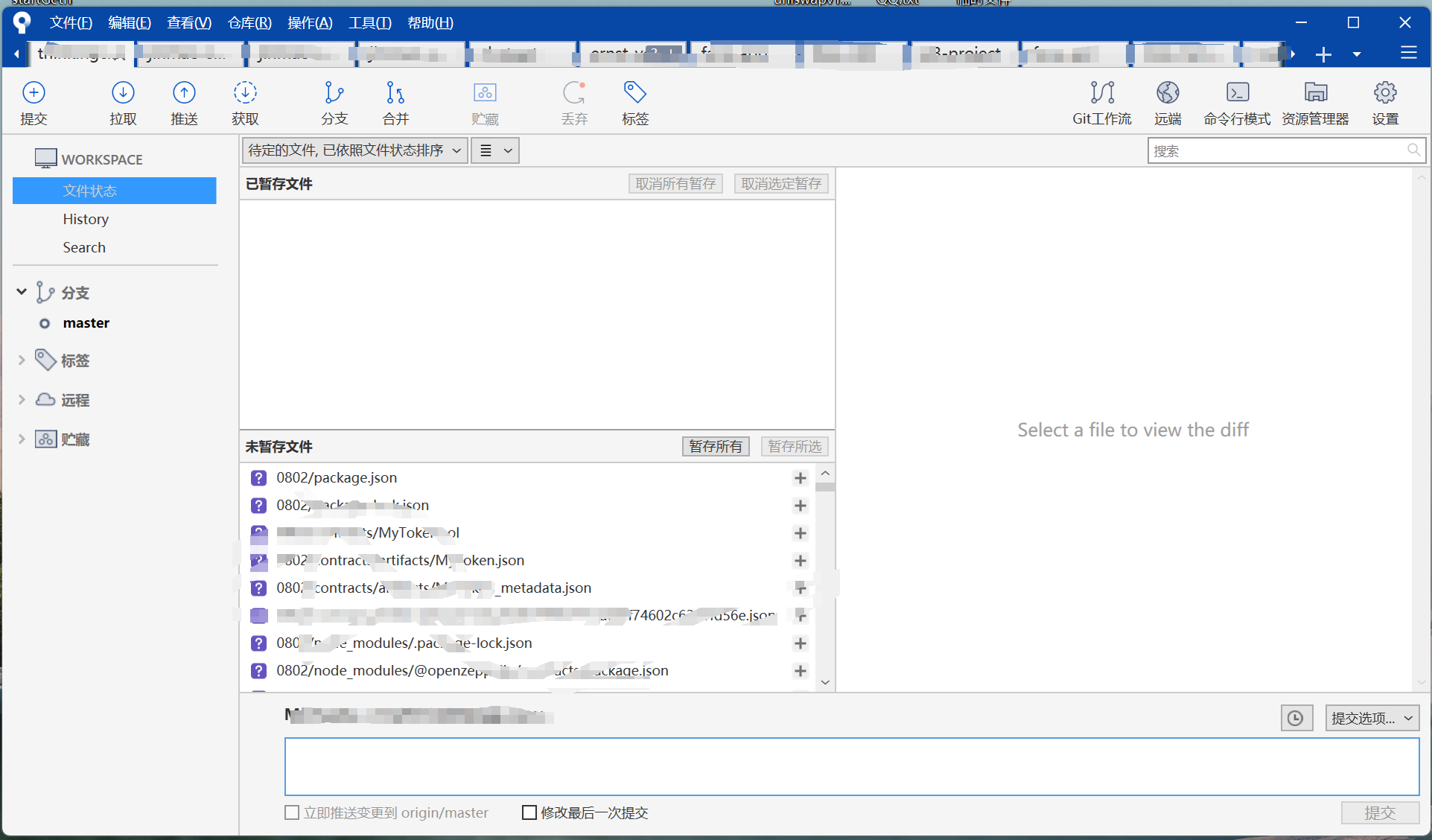1432x840 pixels.
Task: Expand the 贮藏 (Stashes) section
Action: (22, 439)
